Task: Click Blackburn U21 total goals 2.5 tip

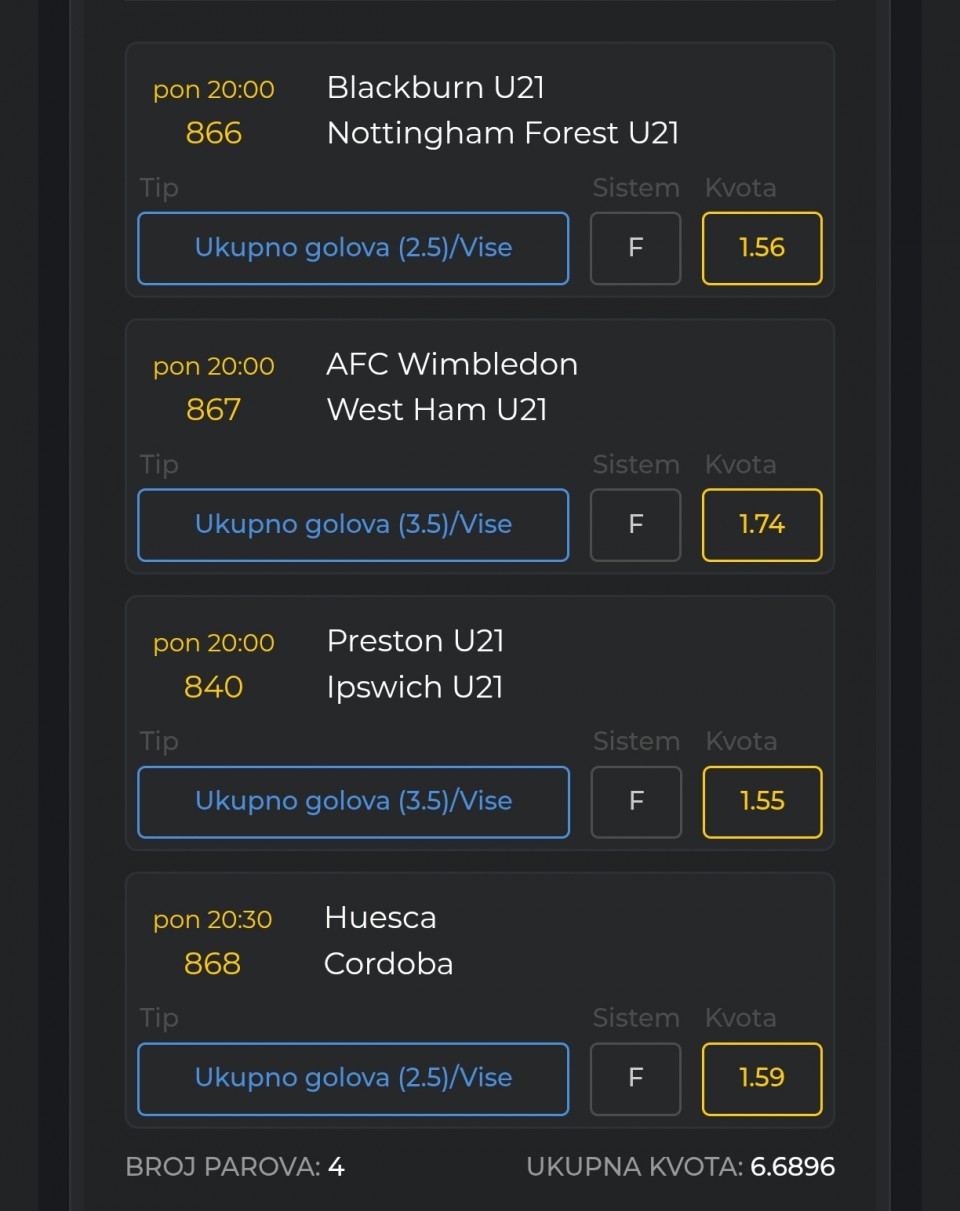Action: (353, 248)
